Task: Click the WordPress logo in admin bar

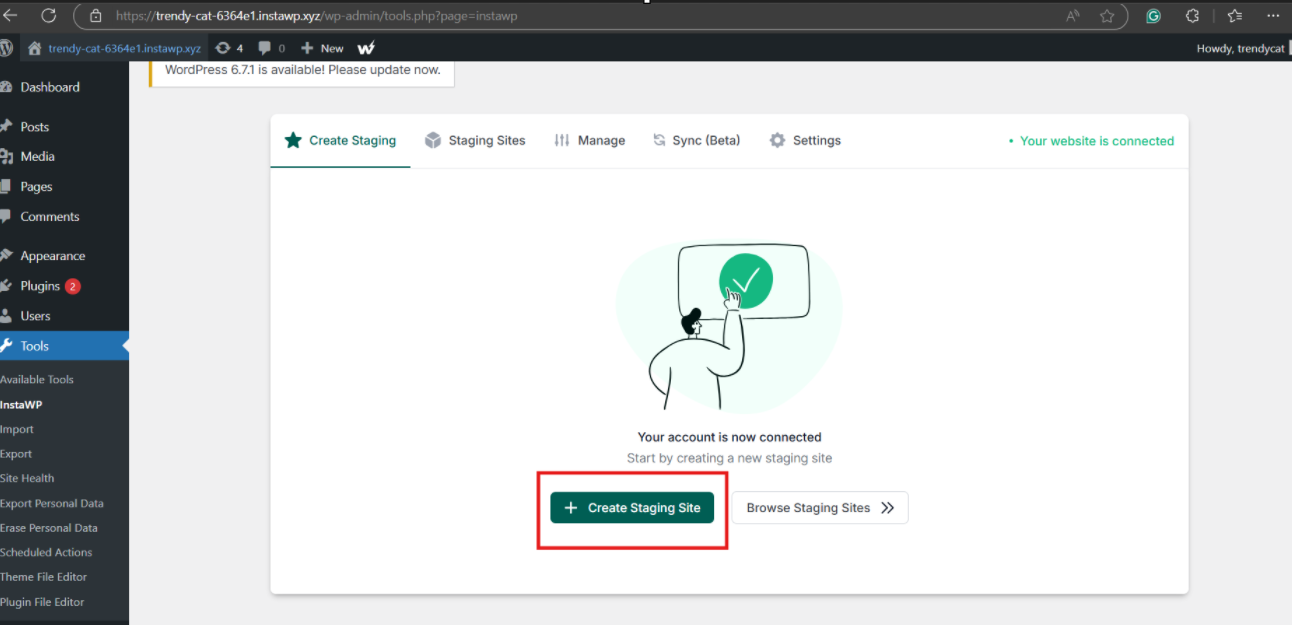Action: click(6, 48)
